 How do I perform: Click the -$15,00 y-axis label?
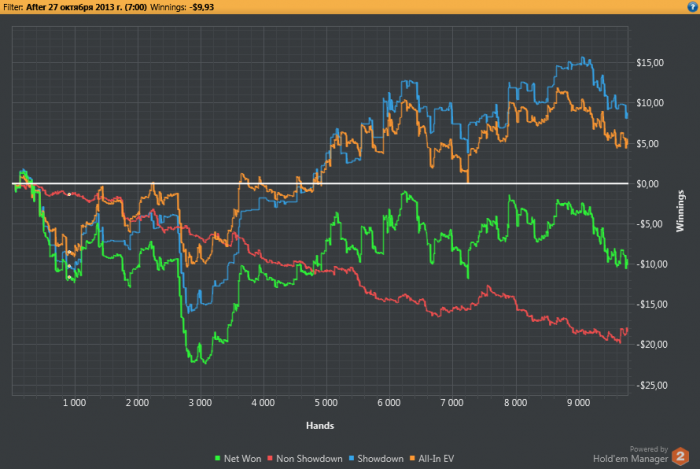(x=652, y=305)
